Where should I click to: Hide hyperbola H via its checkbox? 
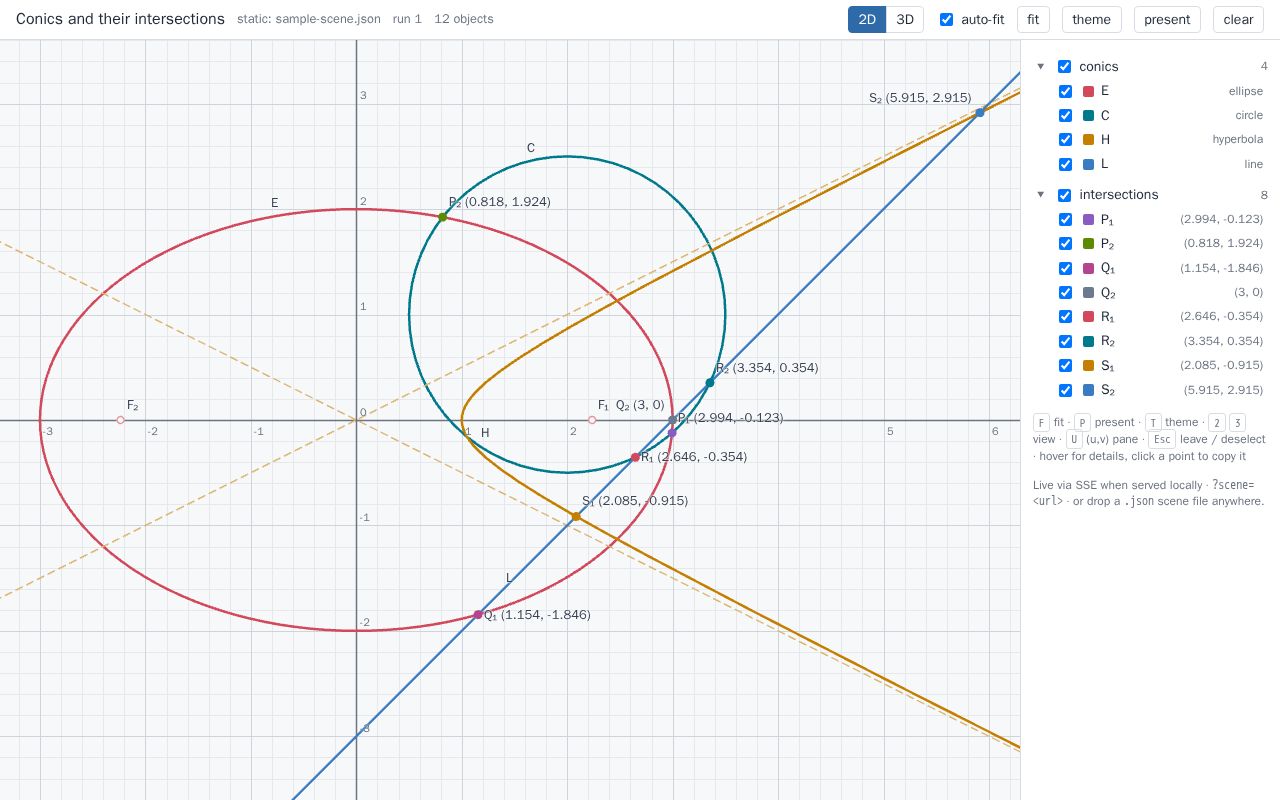coord(1065,140)
